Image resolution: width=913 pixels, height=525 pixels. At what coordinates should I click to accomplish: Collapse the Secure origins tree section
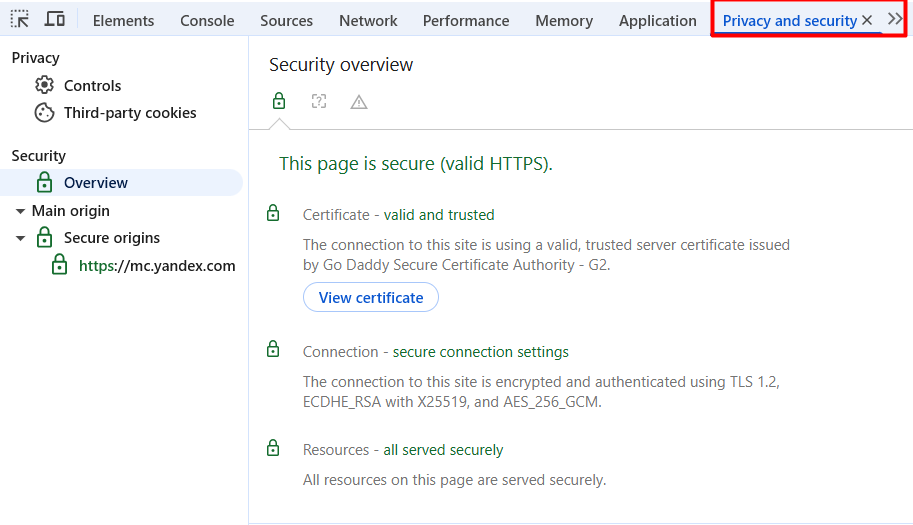(20, 238)
